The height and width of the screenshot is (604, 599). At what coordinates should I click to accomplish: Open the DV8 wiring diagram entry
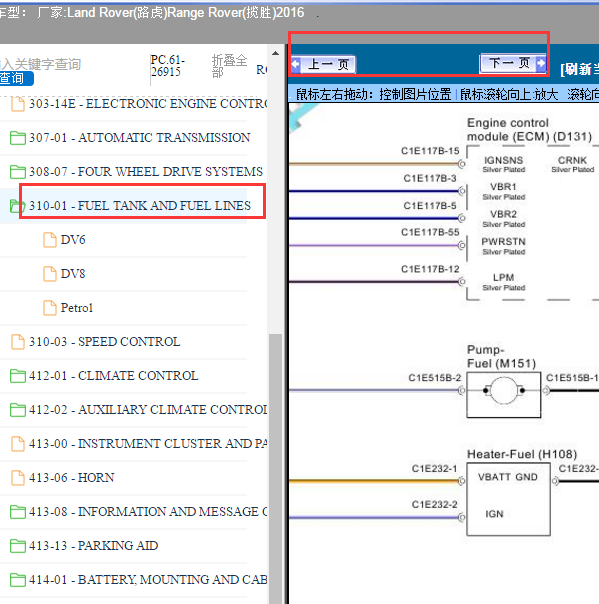[73, 274]
